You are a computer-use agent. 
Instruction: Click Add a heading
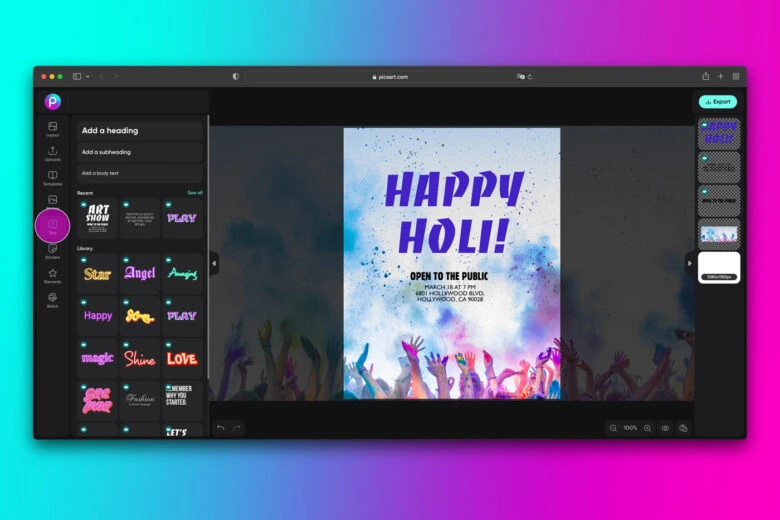(x=139, y=131)
